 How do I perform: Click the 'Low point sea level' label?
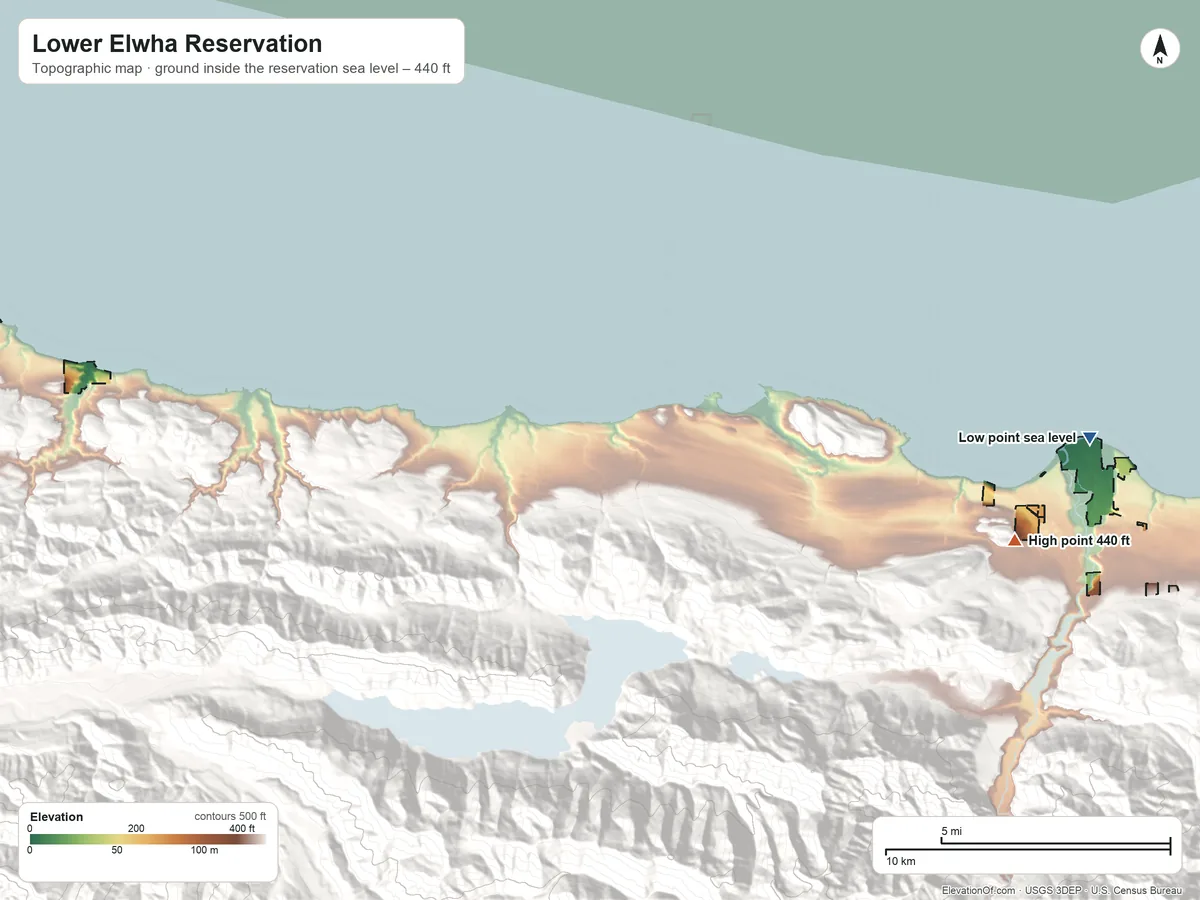(x=1017, y=437)
